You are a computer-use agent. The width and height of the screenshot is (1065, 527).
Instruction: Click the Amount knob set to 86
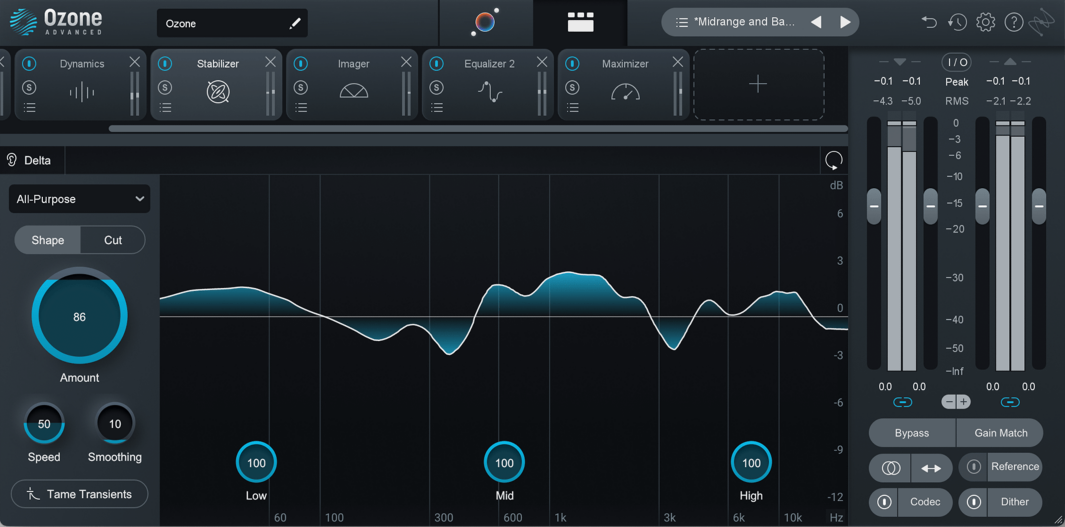(x=79, y=317)
